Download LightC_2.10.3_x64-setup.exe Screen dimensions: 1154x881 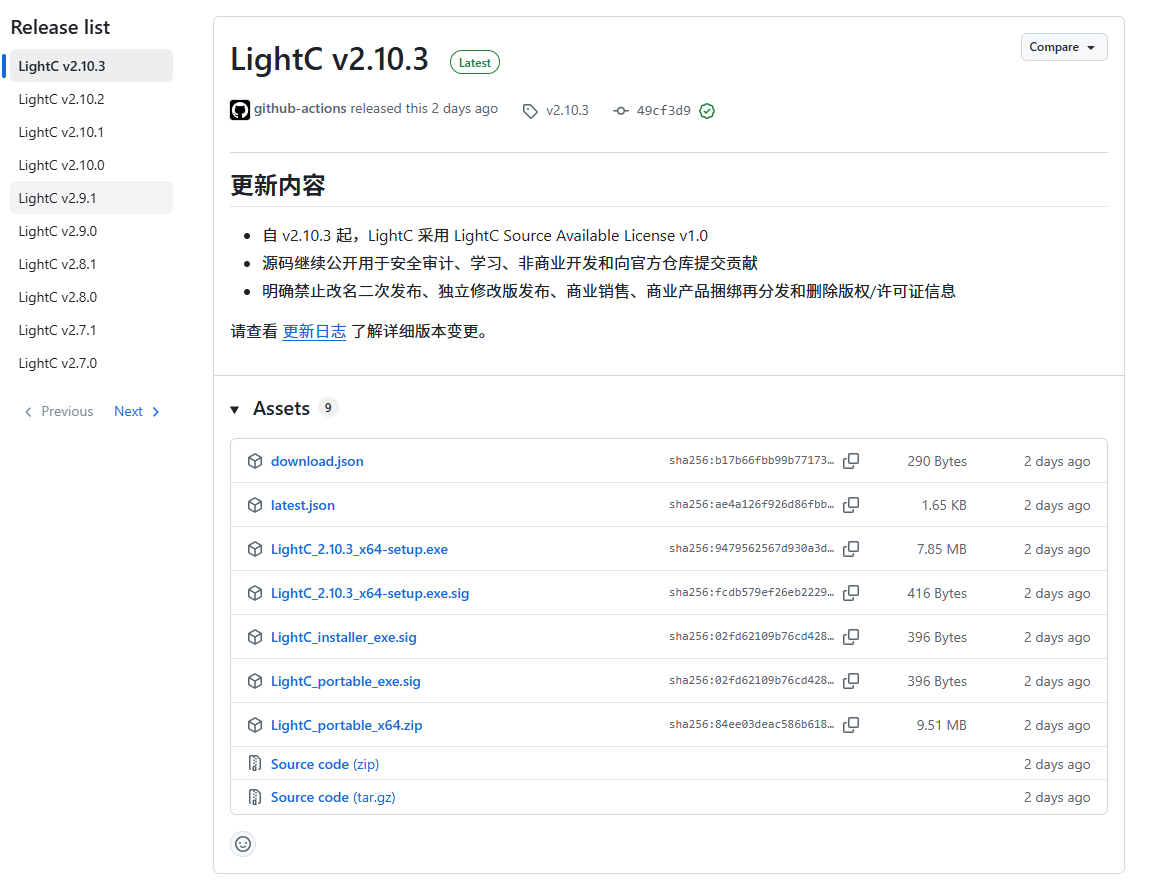pyautogui.click(x=359, y=550)
